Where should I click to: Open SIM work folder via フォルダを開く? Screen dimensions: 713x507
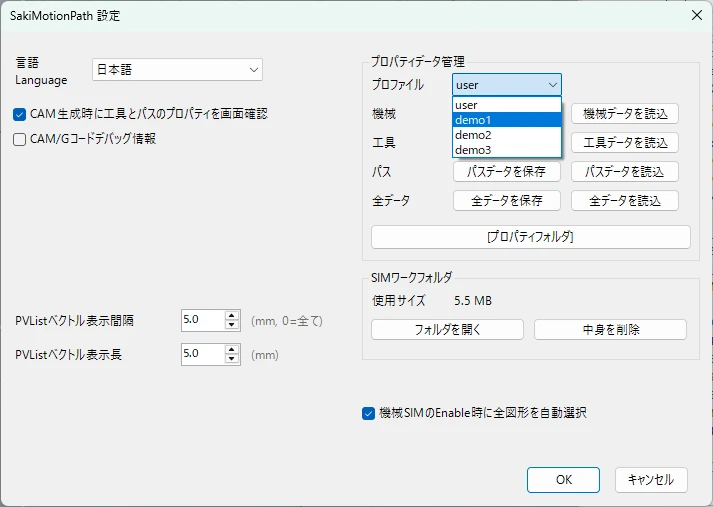pyautogui.click(x=447, y=330)
